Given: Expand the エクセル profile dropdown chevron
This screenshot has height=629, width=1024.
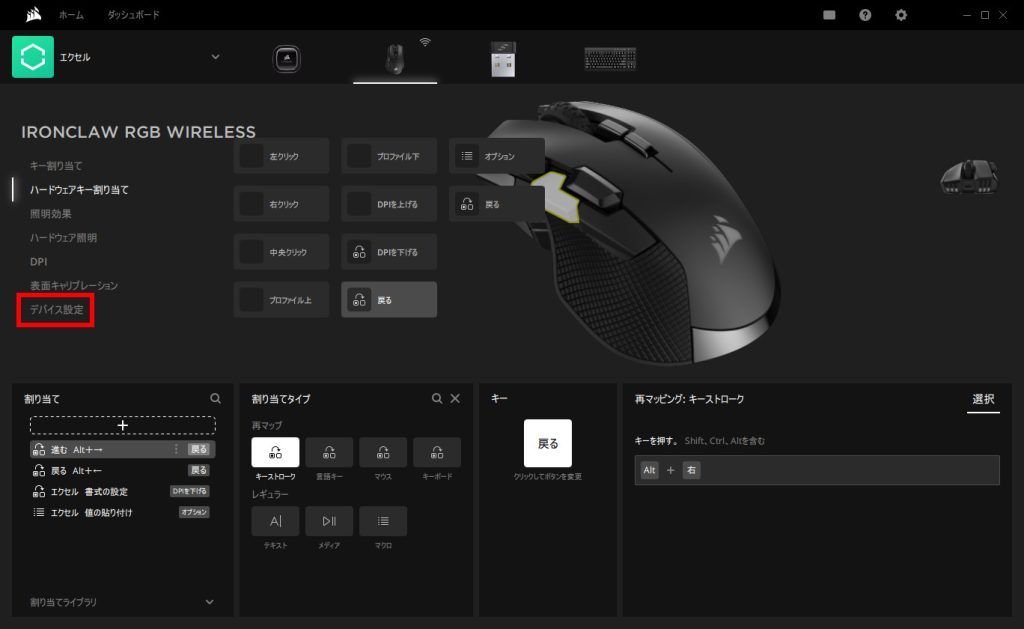Looking at the screenshot, I should [215, 57].
